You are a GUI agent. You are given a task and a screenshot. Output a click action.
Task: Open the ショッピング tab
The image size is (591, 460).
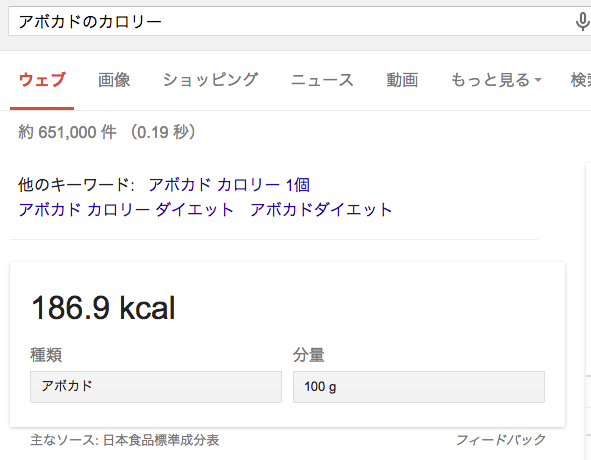tap(210, 80)
